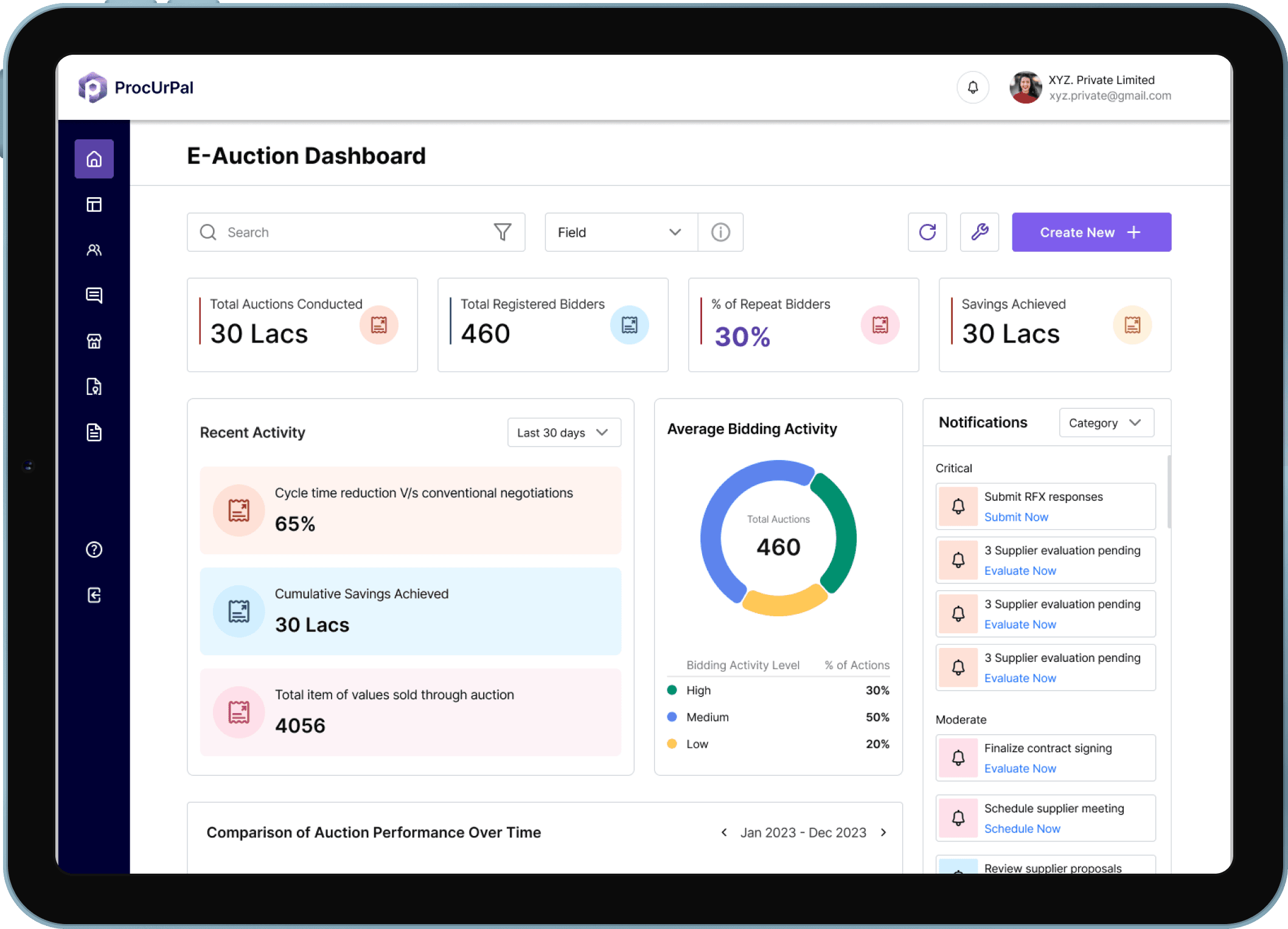Open the messages chat sidebar icon
1288x929 pixels.
pos(94,296)
